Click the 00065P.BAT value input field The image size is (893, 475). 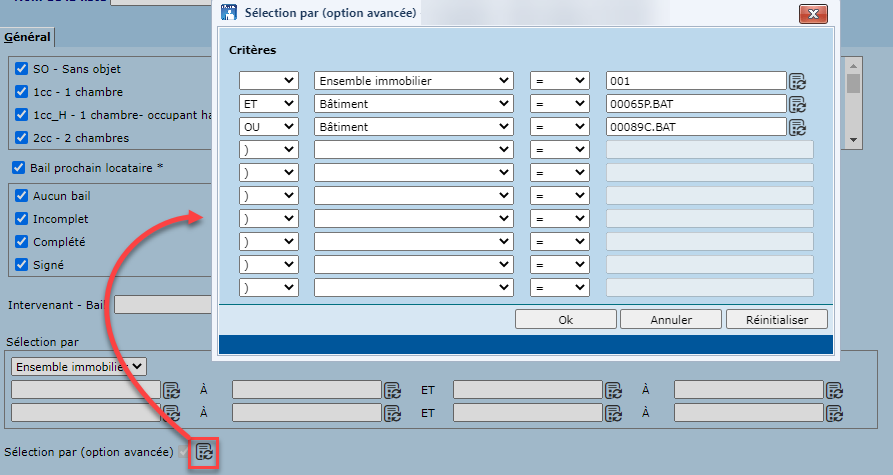[695, 104]
